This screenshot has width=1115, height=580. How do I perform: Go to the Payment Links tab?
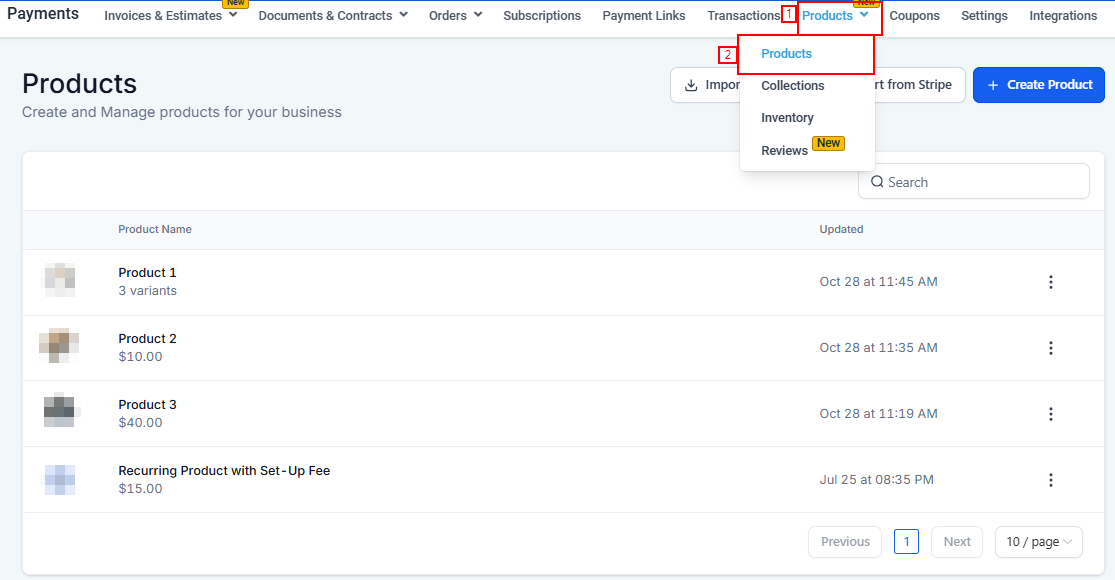(x=644, y=16)
